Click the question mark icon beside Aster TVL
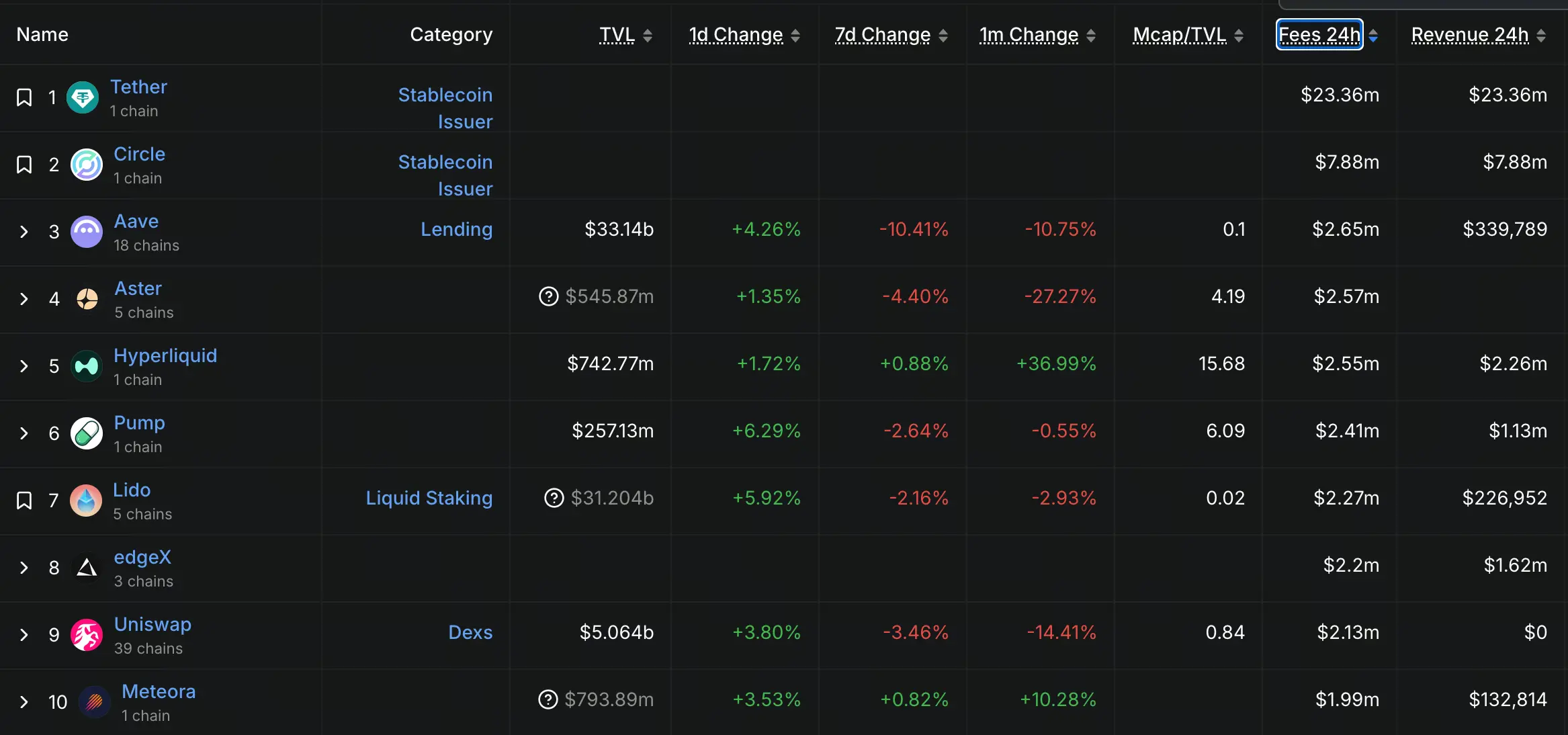Image resolution: width=1568 pixels, height=735 pixels. [x=549, y=296]
